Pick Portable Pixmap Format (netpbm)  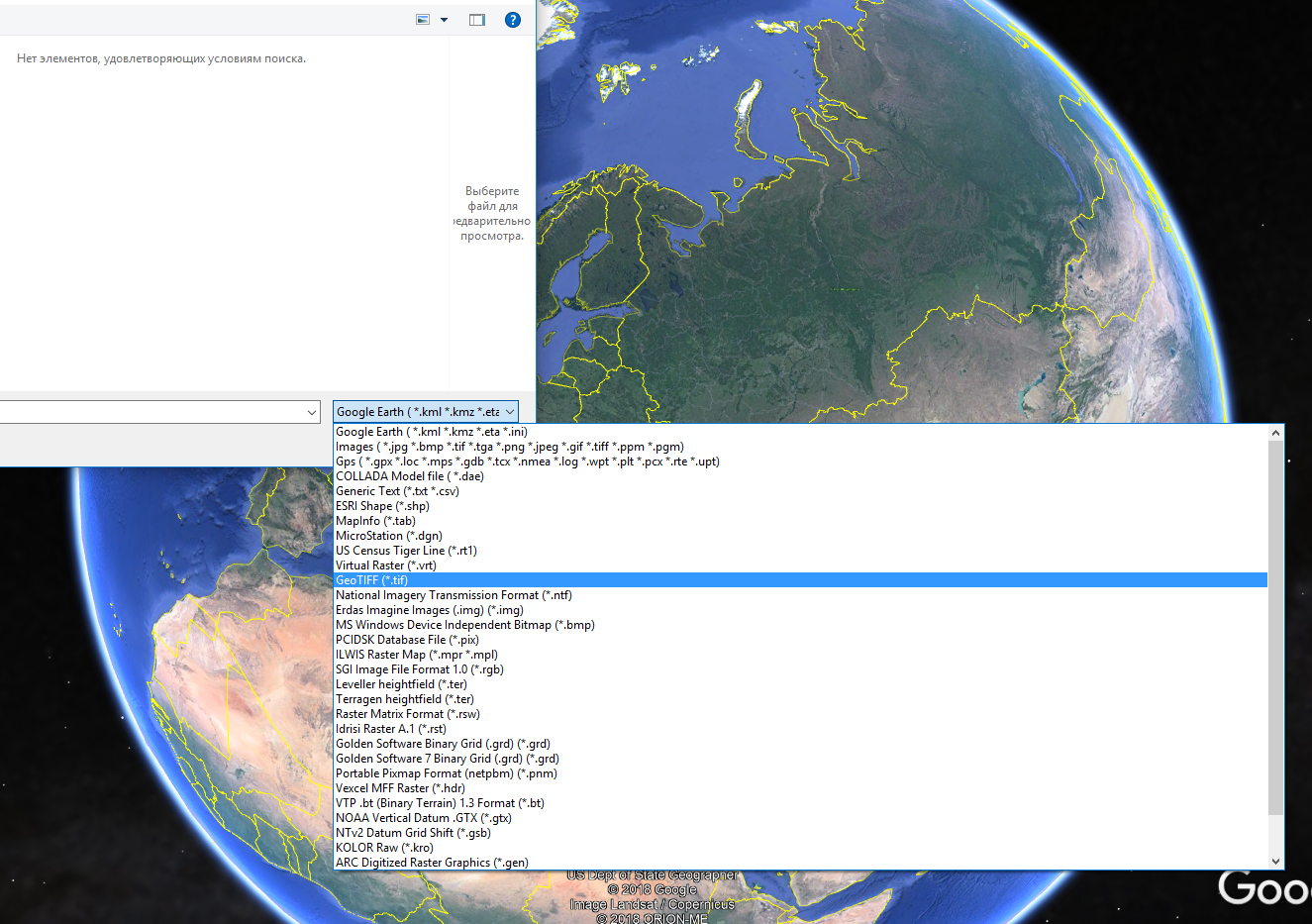800,773
